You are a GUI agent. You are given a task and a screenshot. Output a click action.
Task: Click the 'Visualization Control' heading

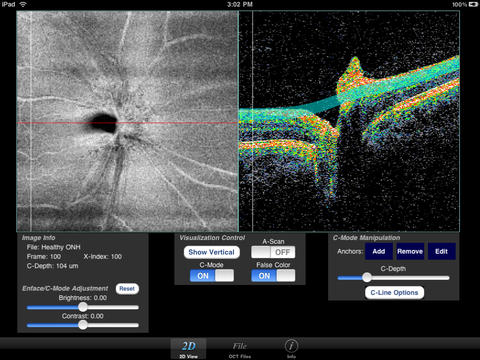(x=212, y=238)
